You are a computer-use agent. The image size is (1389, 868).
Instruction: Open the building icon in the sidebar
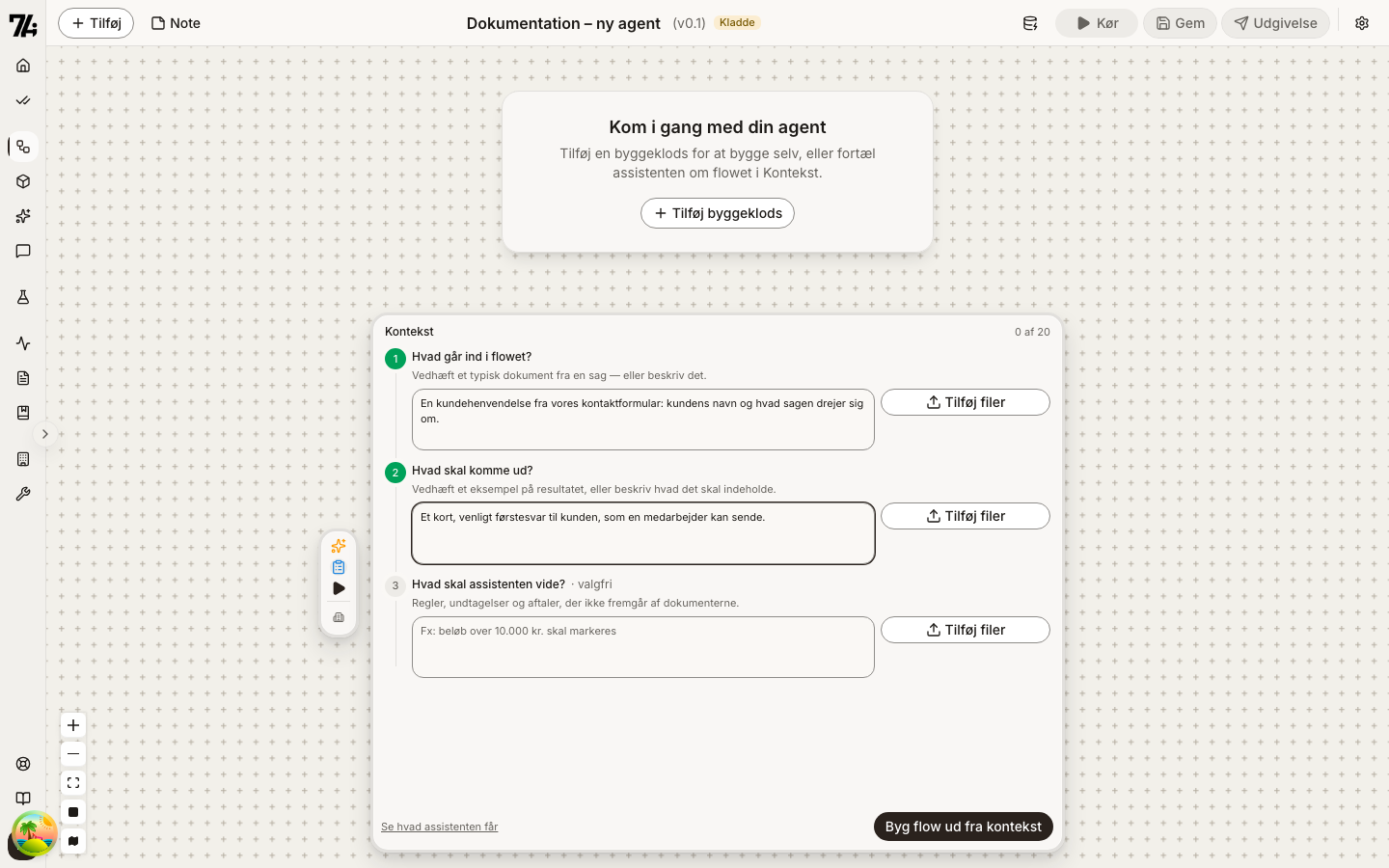pyautogui.click(x=23, y=459)
